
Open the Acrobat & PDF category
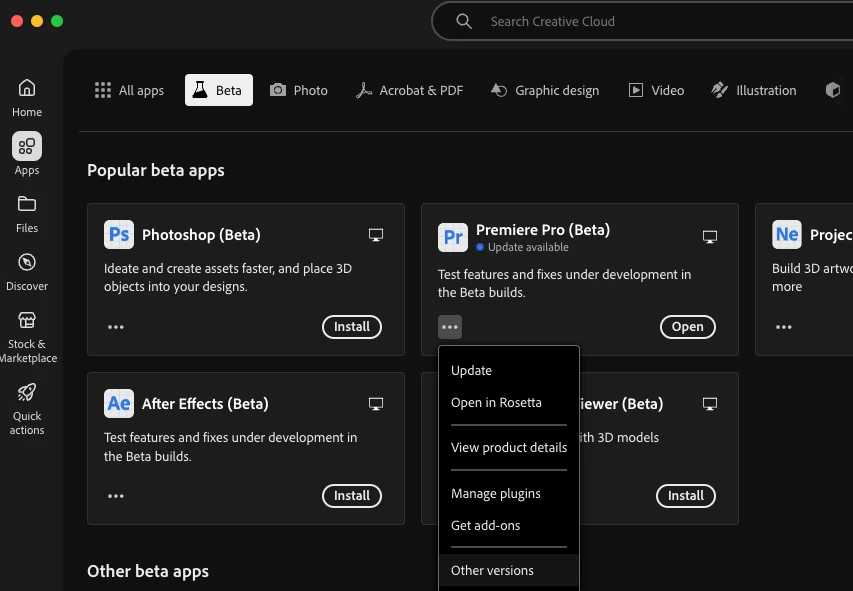click(409, 90)
